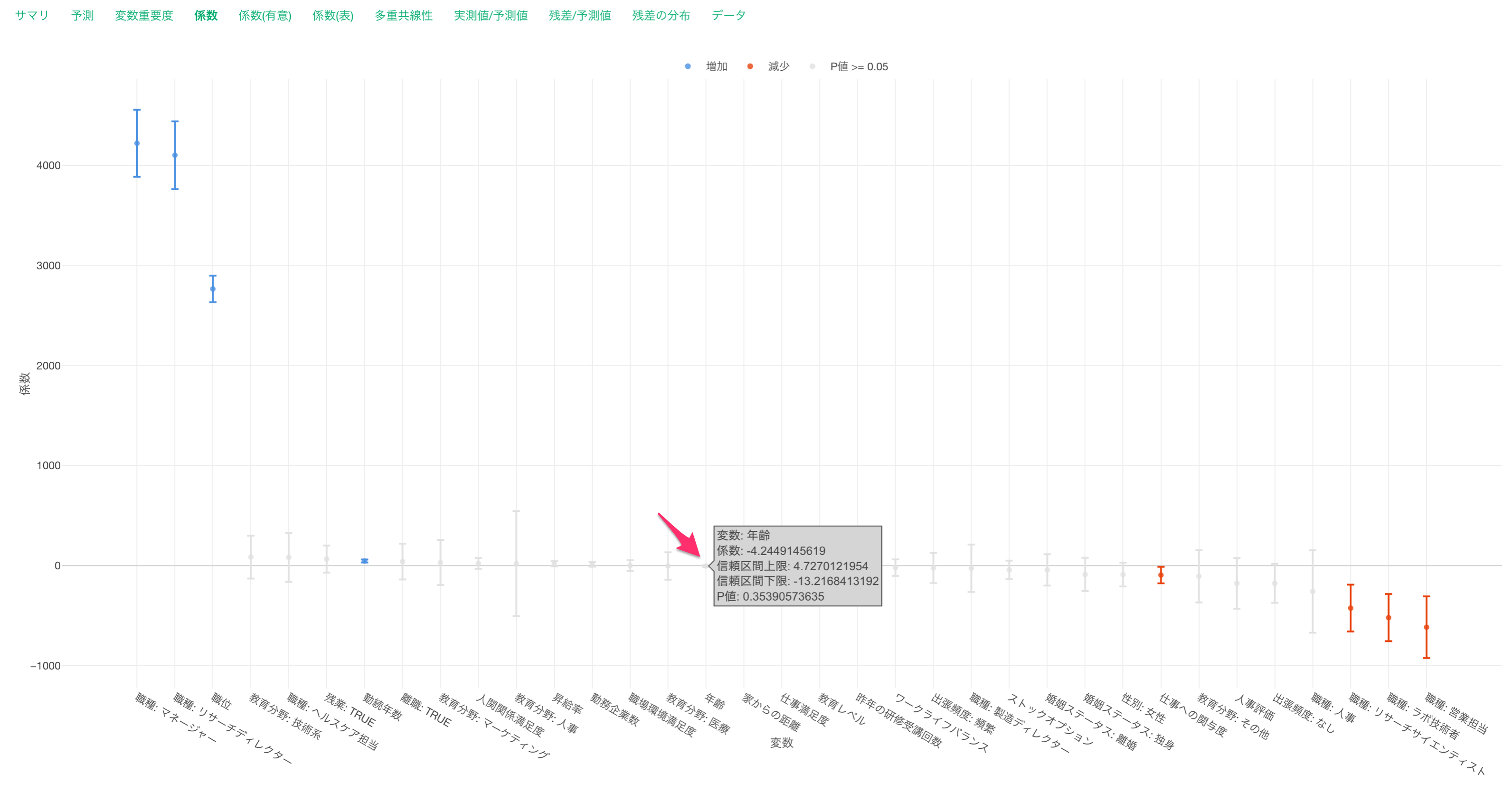The image size is (1512, 811).
Task: Go to the 多重共線性 tab
Action: [403, 15]
